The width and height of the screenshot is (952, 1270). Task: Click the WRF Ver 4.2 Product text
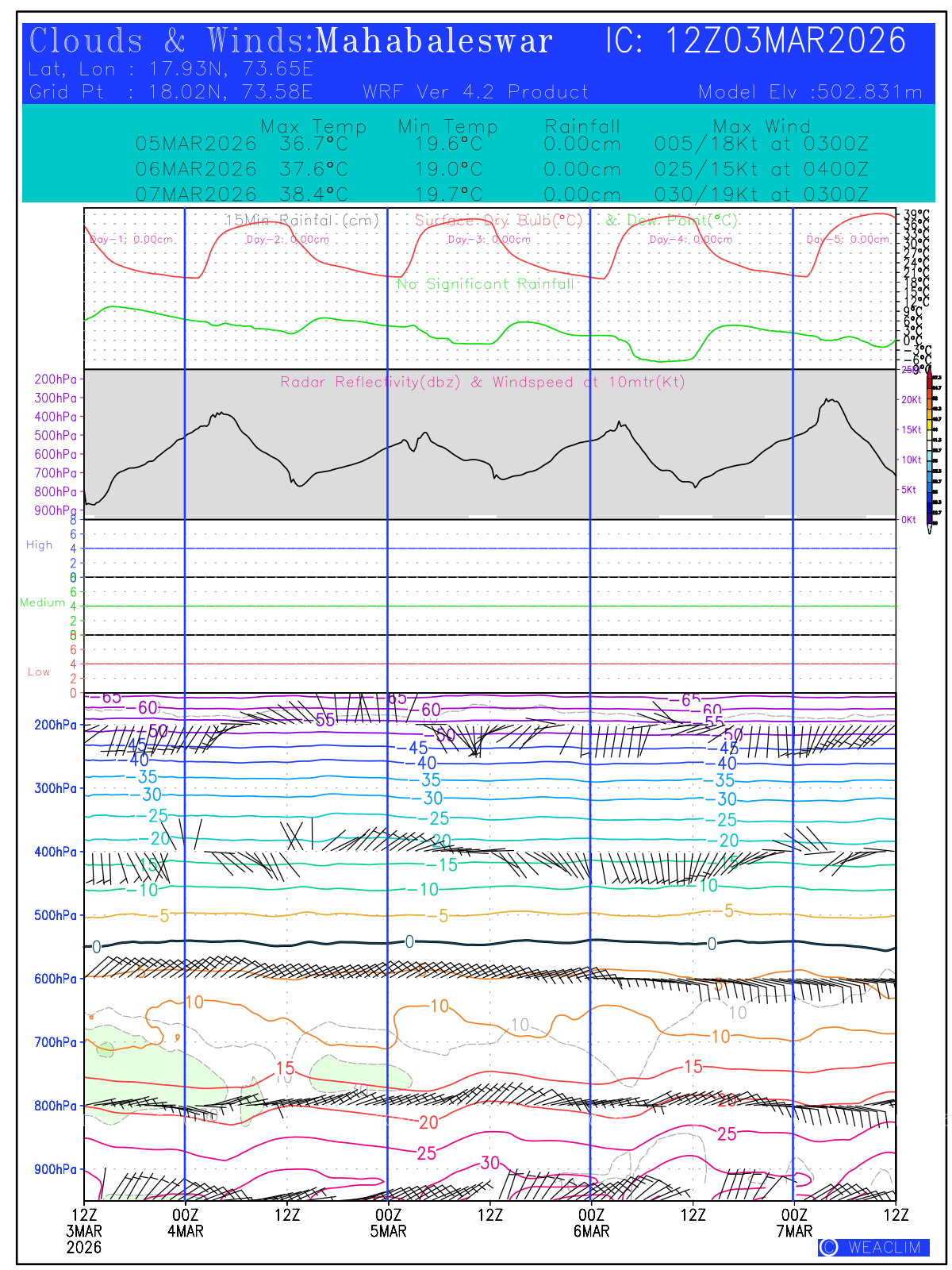(x=475, y=92)
